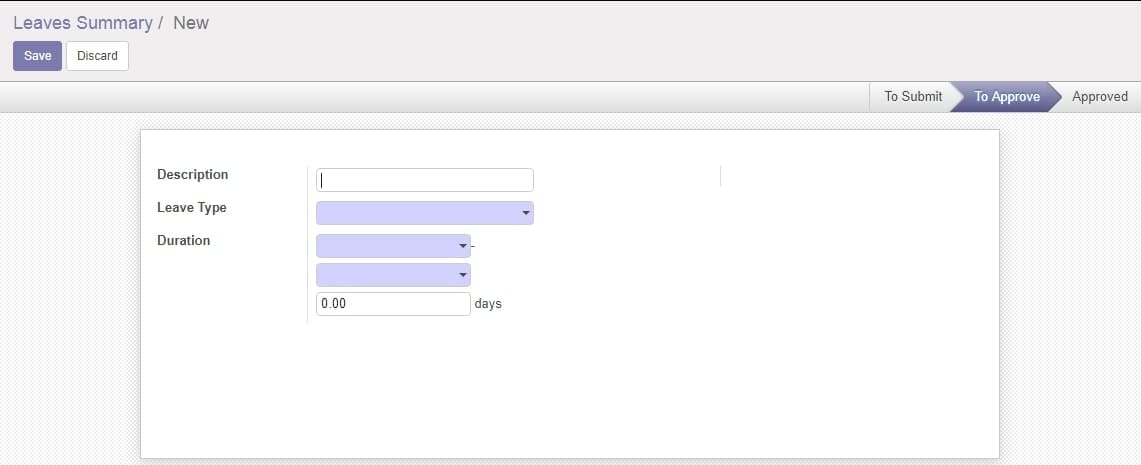
Task: Discard the new leave form
Action: pos(98,56)
